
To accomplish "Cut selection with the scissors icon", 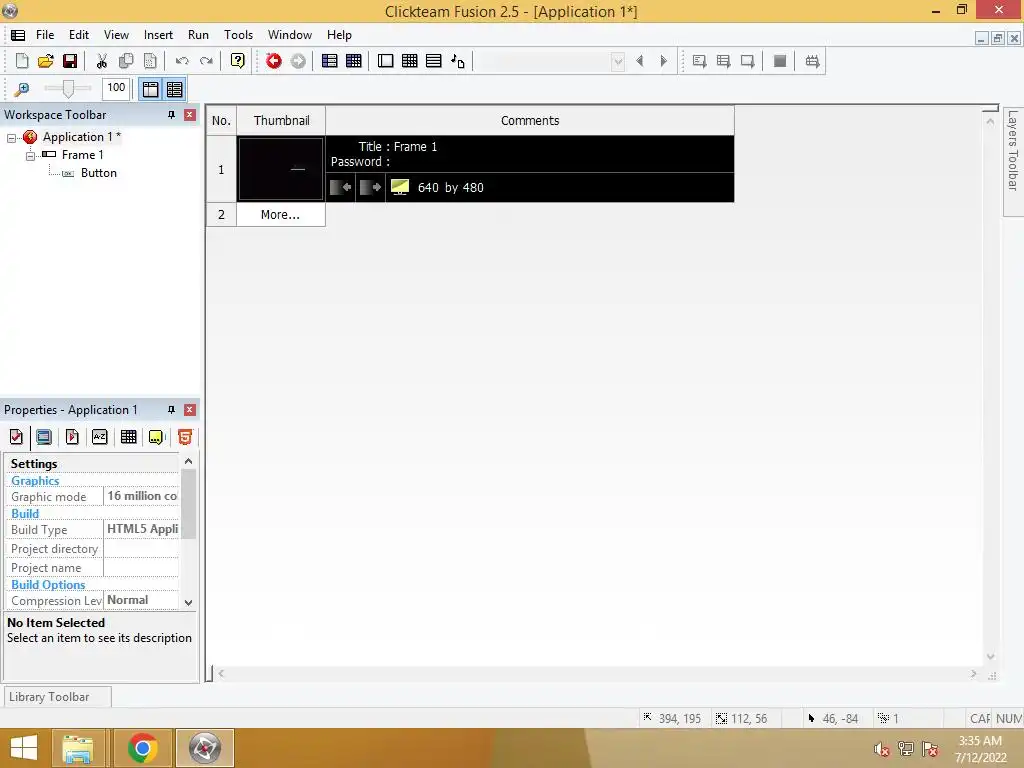I will [x=101, y=61].
